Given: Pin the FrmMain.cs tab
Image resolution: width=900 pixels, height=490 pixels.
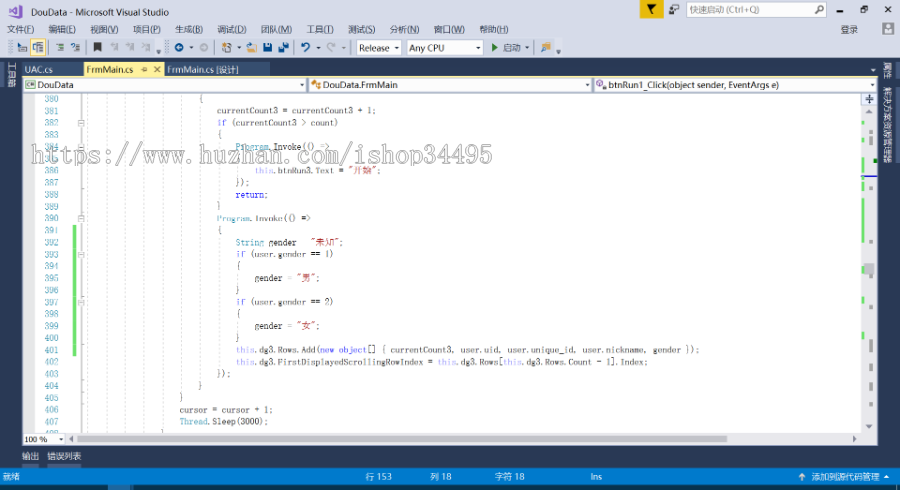Looking at the screenshot, I should pos(144,69).
